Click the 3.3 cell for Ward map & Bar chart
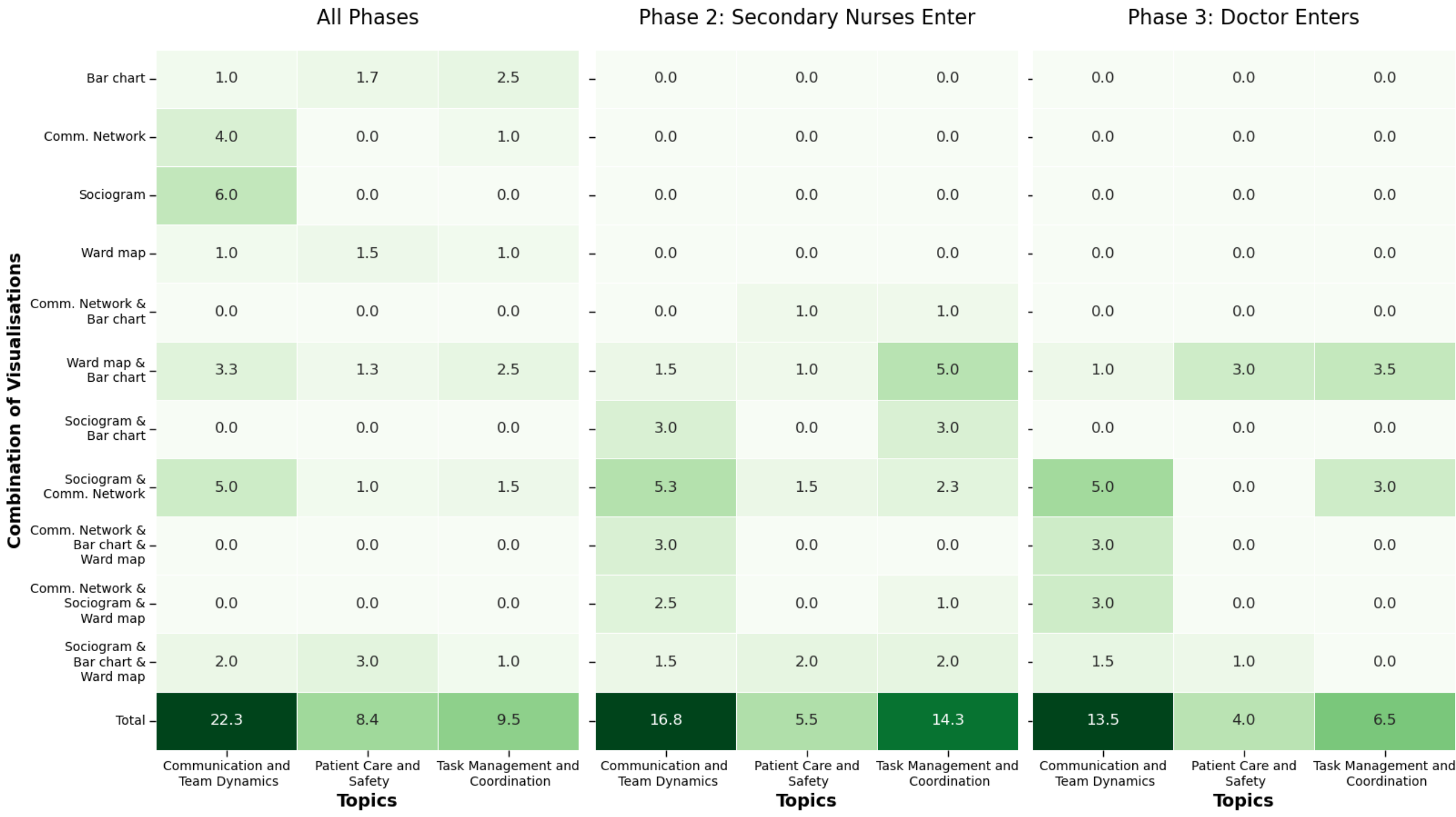 tap(226, 370)
